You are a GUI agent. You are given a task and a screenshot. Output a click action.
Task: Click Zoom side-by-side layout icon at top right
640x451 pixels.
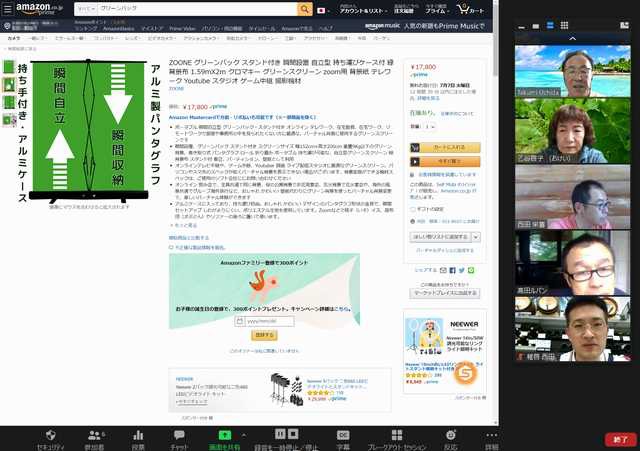pos(624,25)
